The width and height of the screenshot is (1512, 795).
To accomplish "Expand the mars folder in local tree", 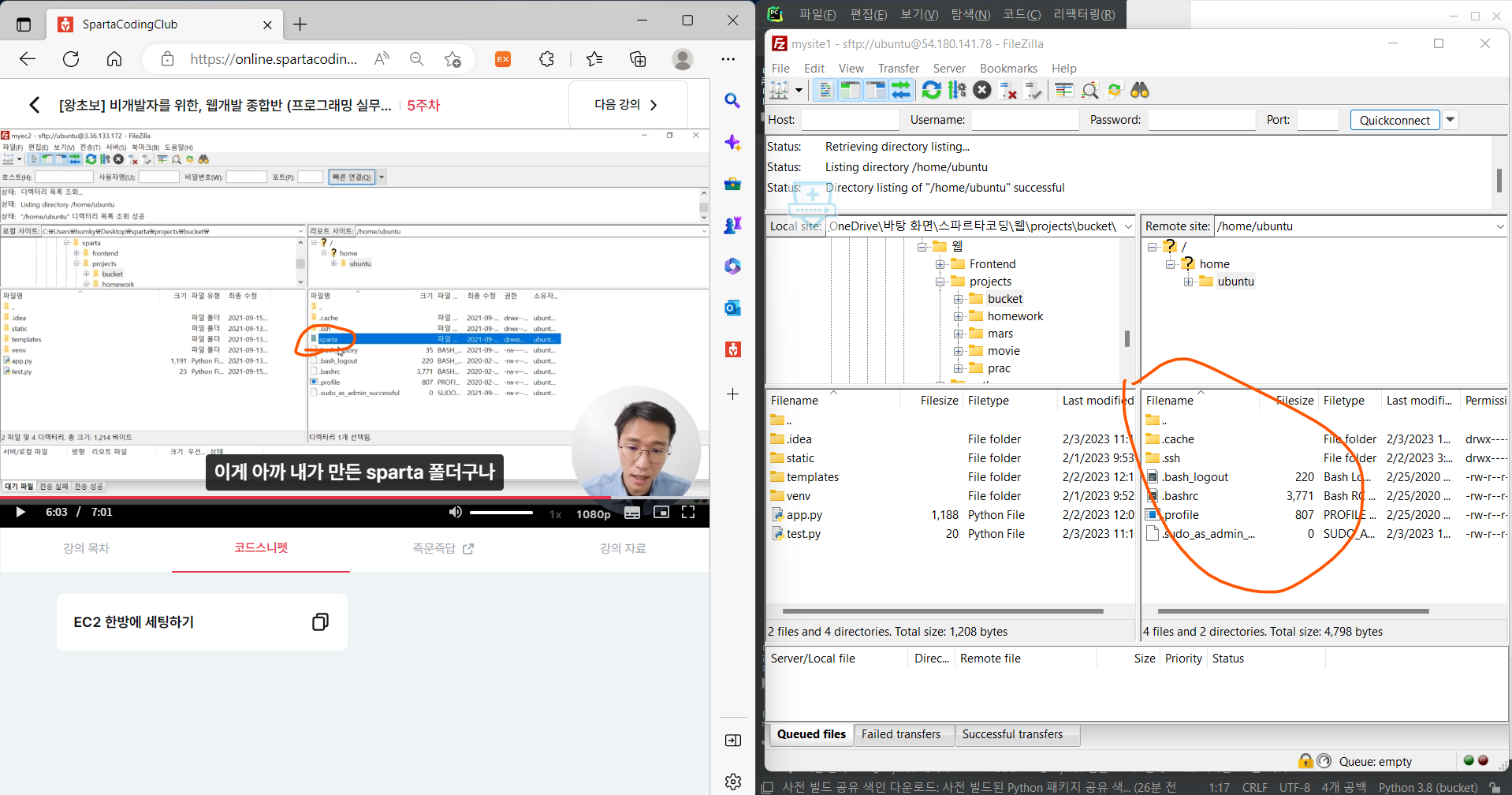I will [x=958, y=334].
